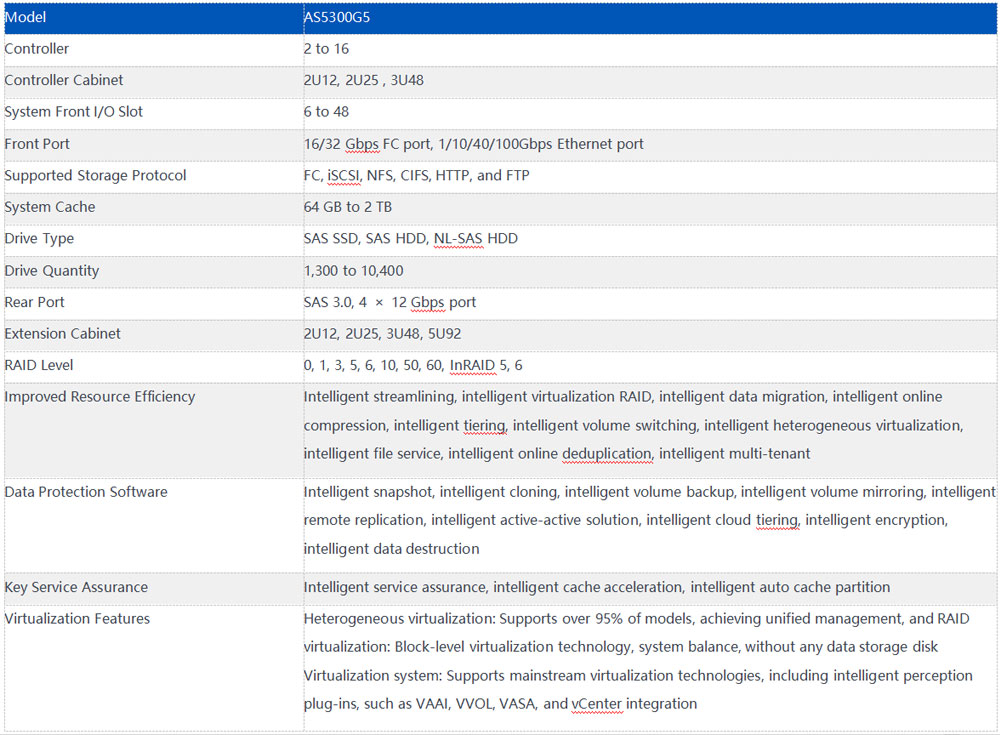Click the 'Controller Cabinet' label
This screenshot has height=735, width=1000.
click(64, 80)
